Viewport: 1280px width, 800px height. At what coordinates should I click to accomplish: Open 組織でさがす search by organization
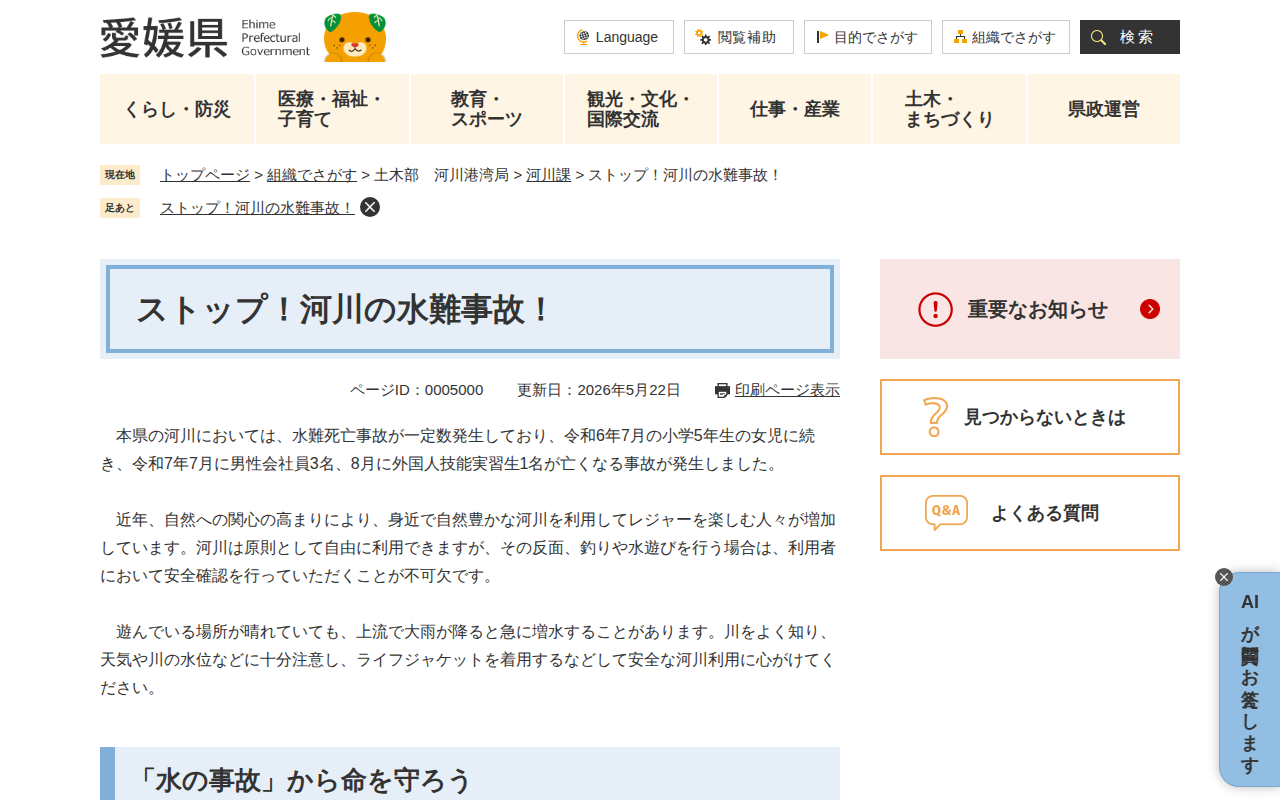coord(1006,37)
